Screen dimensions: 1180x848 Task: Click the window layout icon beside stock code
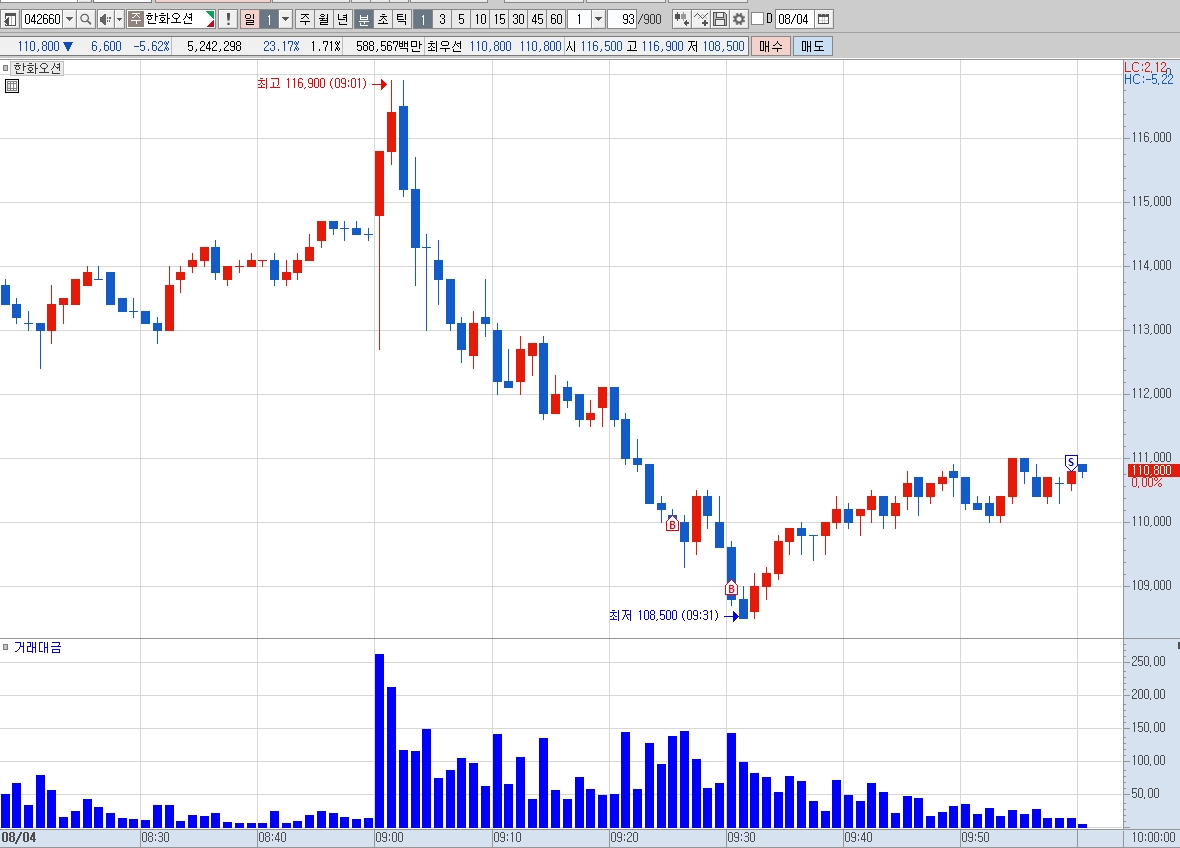point(11,19)
